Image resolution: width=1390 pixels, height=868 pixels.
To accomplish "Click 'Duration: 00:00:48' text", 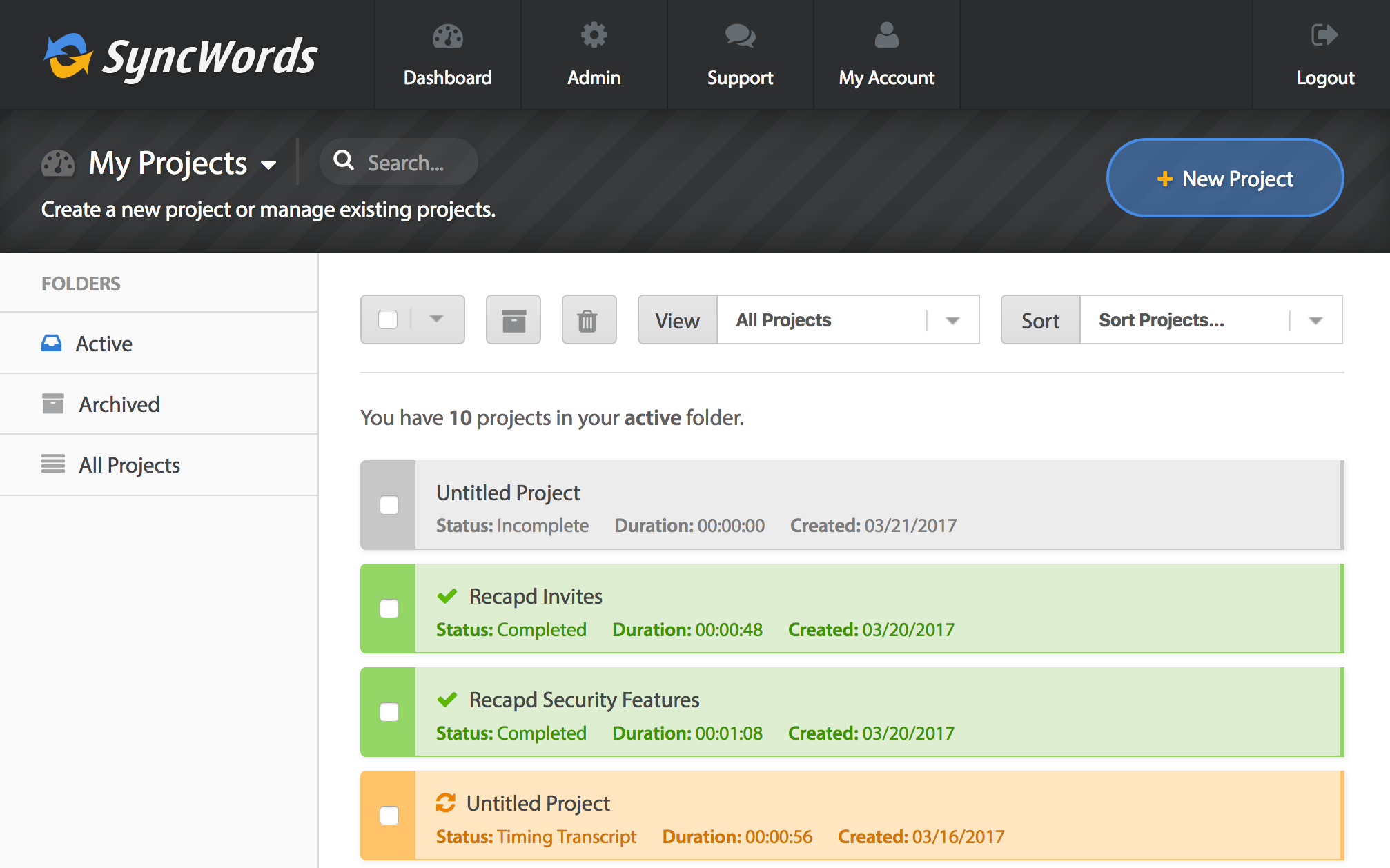I will (x=687, y=630).
